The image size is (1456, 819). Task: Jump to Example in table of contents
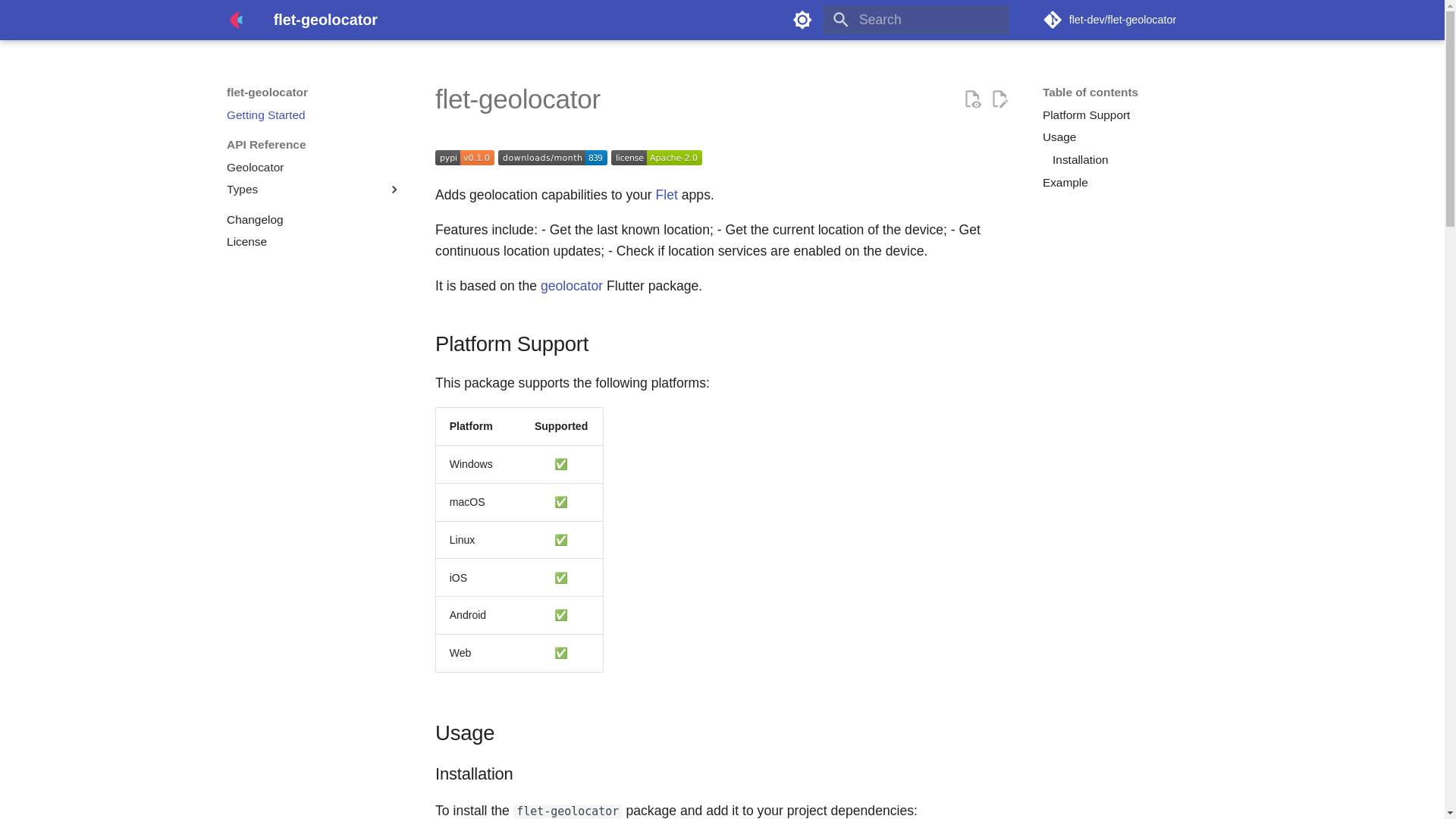tap(1065, 183)
